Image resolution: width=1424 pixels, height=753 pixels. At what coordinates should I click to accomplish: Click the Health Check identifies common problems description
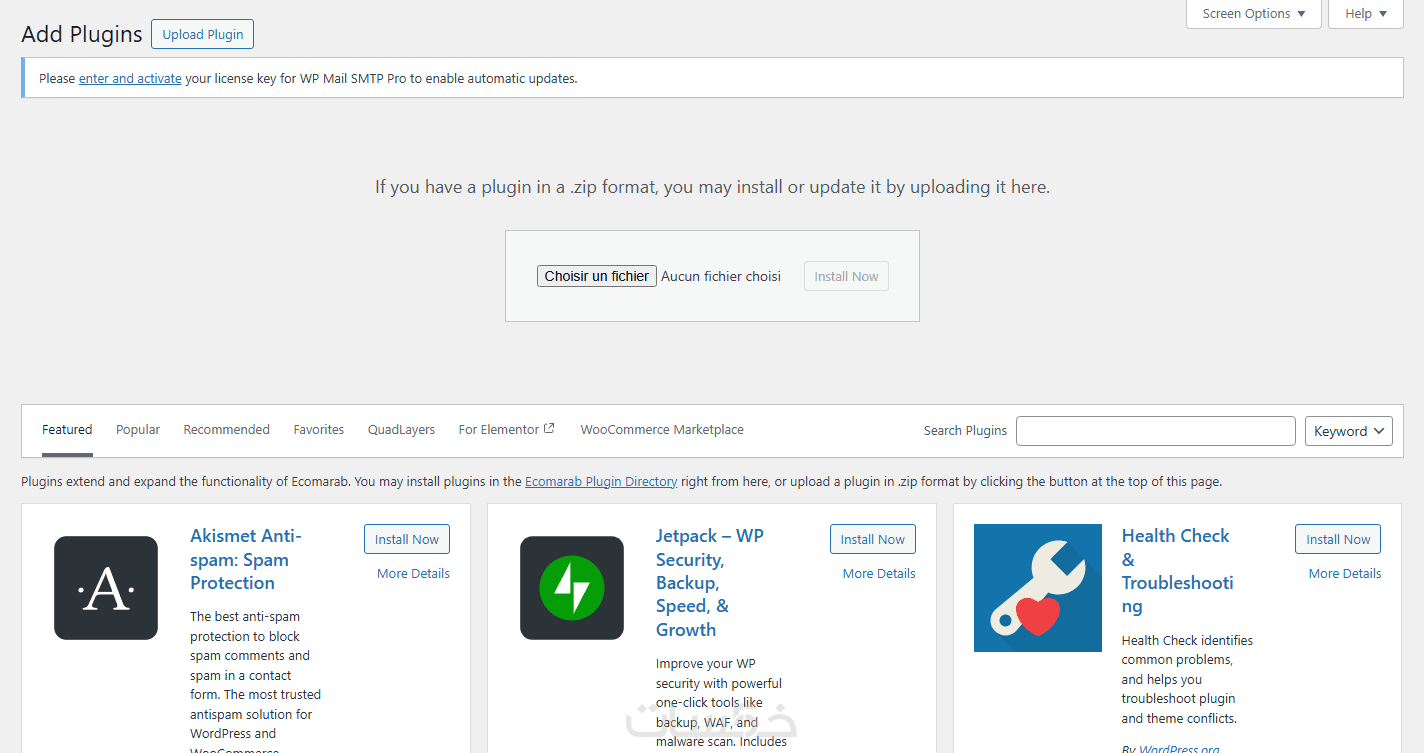point(1187,679)
